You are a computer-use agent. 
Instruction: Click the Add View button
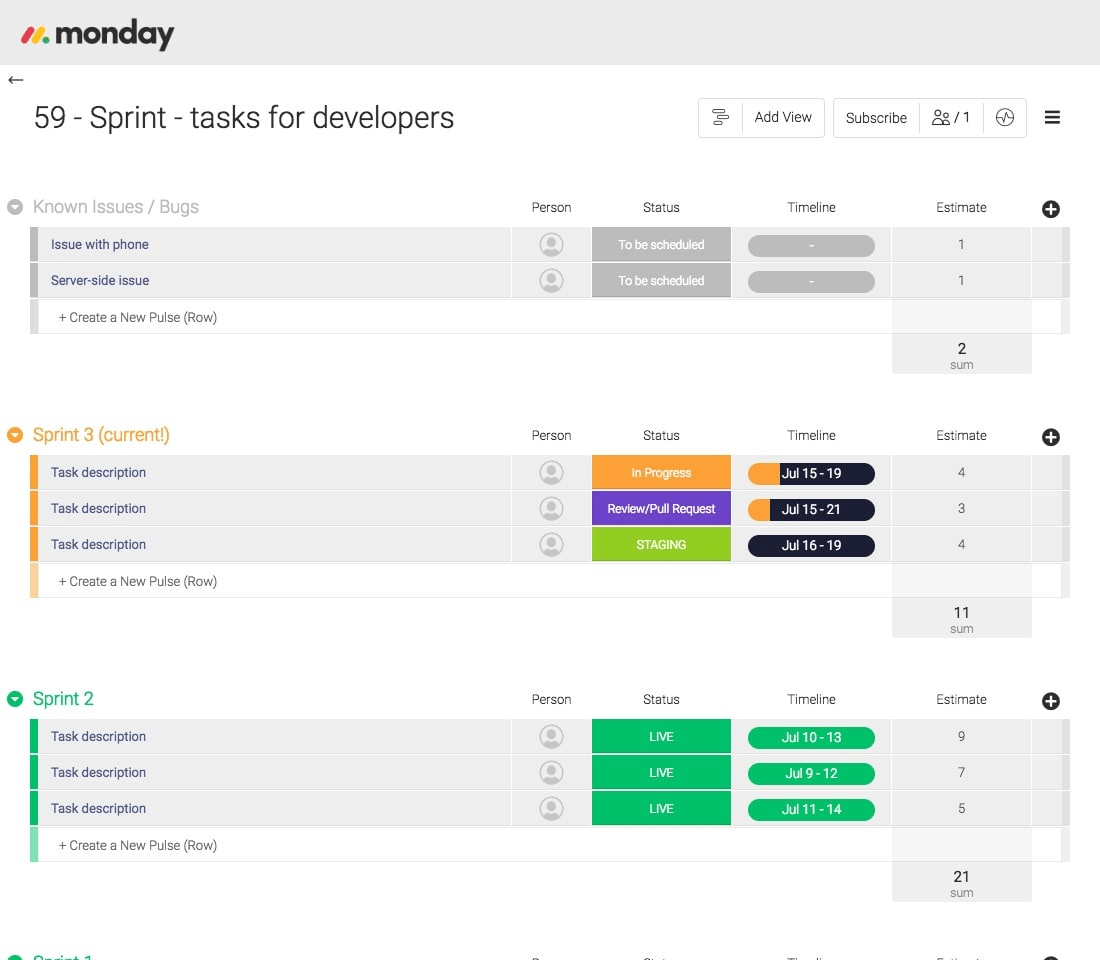783,117
